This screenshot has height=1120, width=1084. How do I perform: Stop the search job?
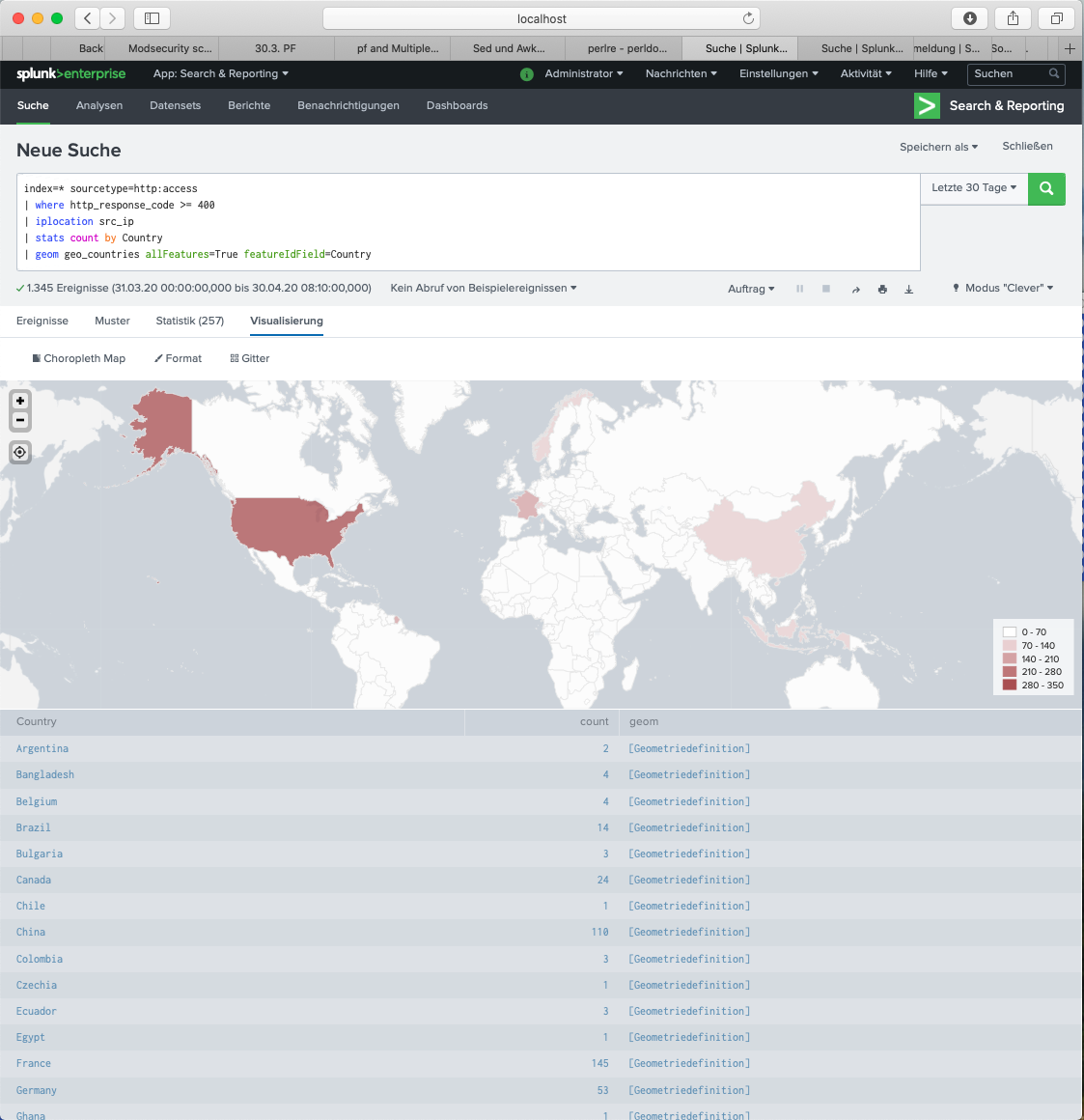[826, 289]
